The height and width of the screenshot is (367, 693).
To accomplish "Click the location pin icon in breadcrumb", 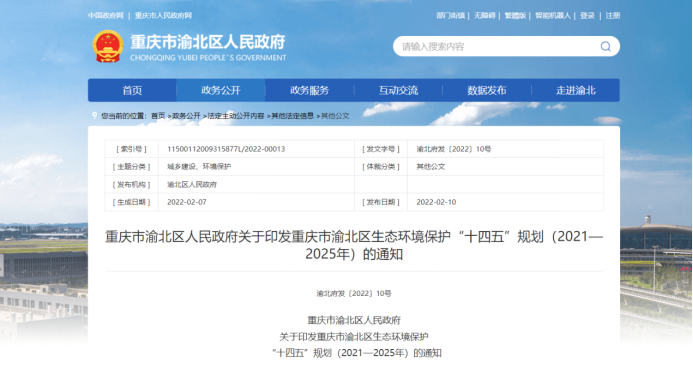I will tap(95, 115).
